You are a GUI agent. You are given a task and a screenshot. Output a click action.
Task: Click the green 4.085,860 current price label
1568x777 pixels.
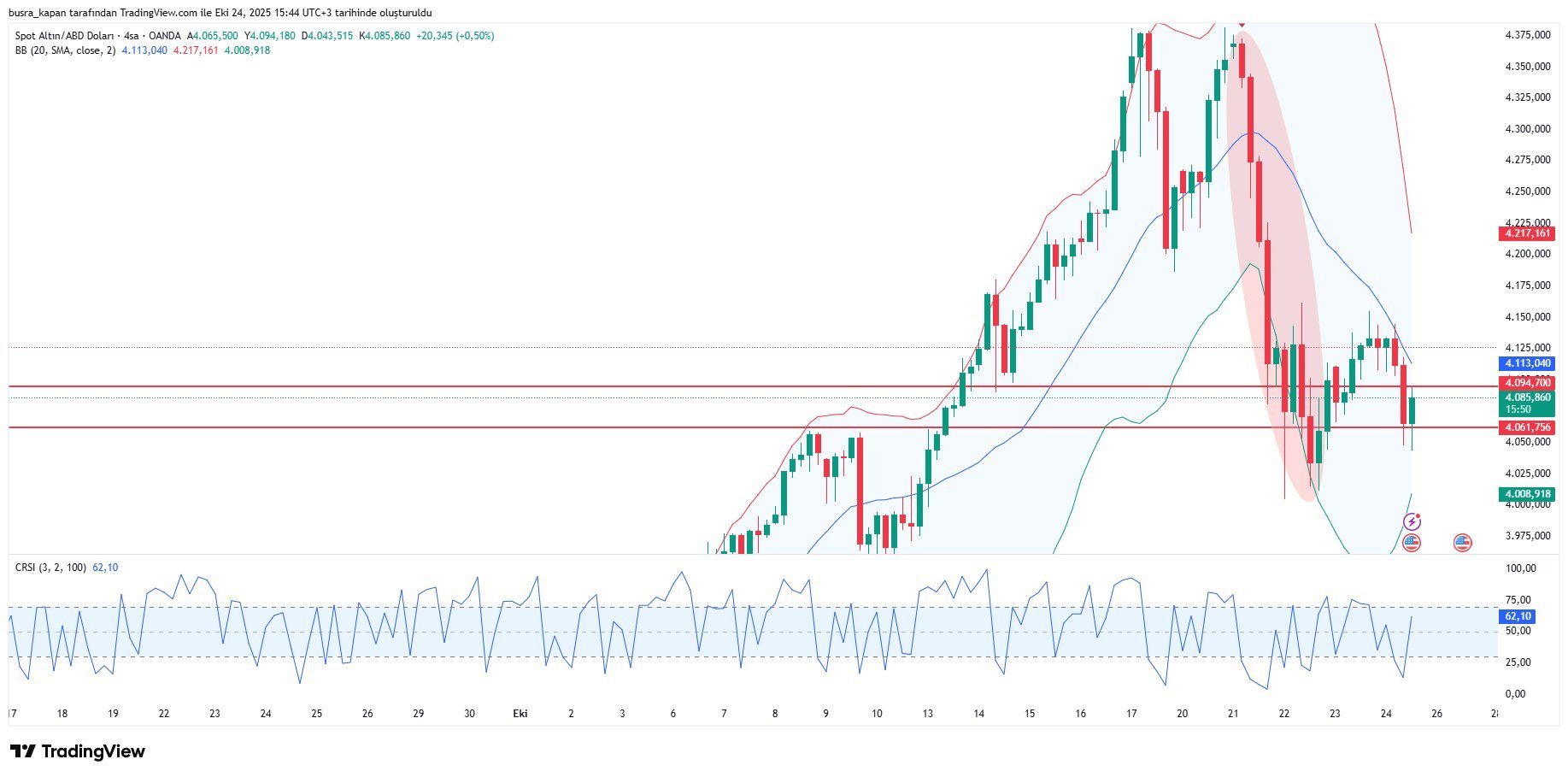pyautogui.click(x=1527, y=397)
